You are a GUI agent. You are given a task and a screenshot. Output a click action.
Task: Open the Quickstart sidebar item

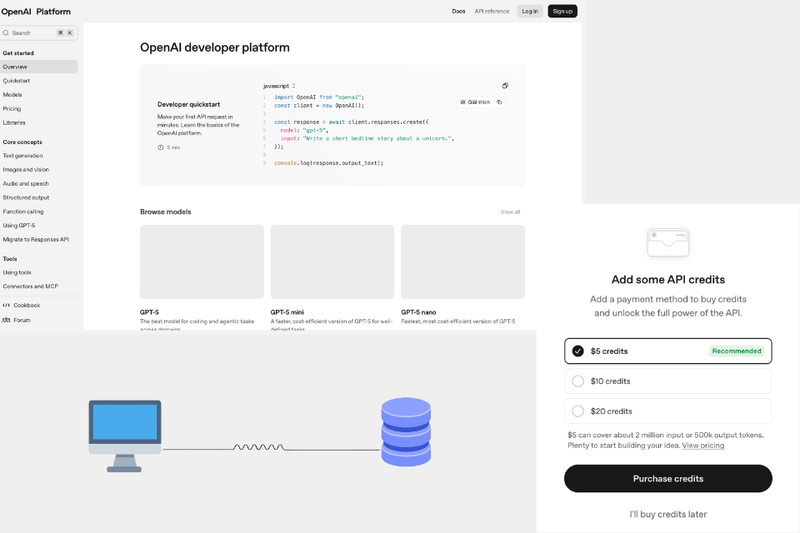[x=16, y=80]
